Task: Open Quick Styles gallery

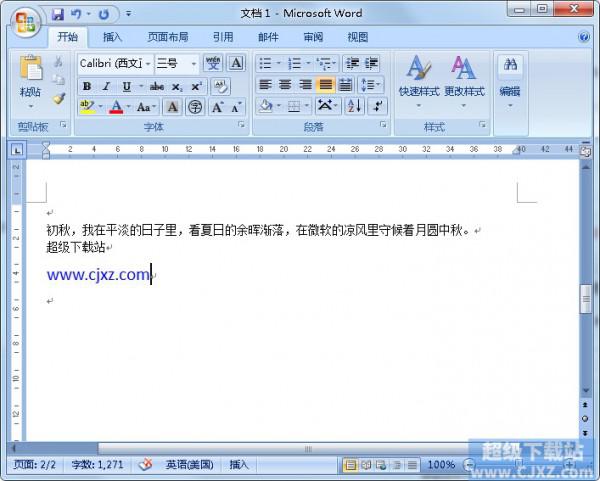Action: (419, 81)
